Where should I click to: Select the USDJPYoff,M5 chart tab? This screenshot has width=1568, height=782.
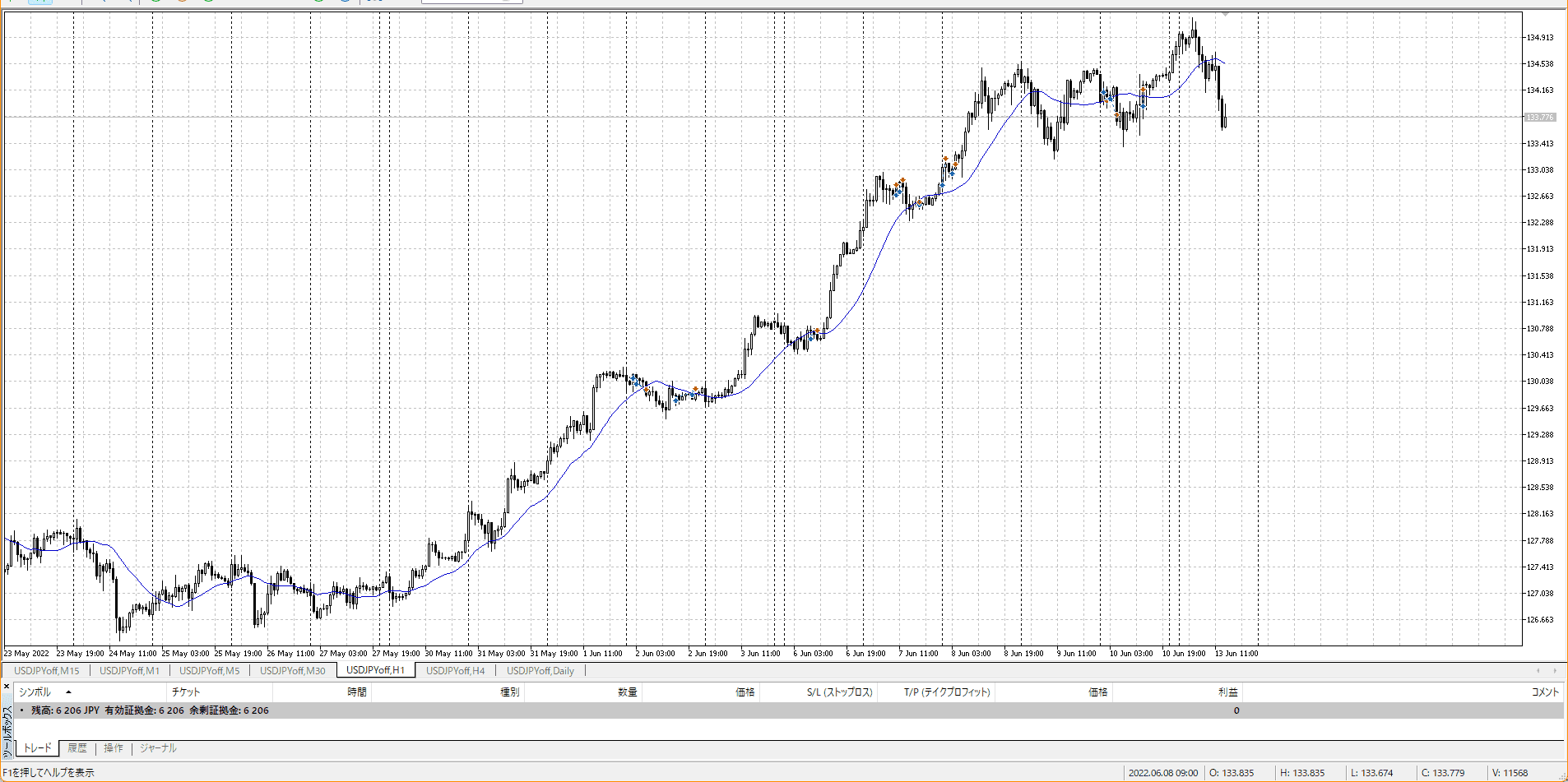(x=210, y=671)
